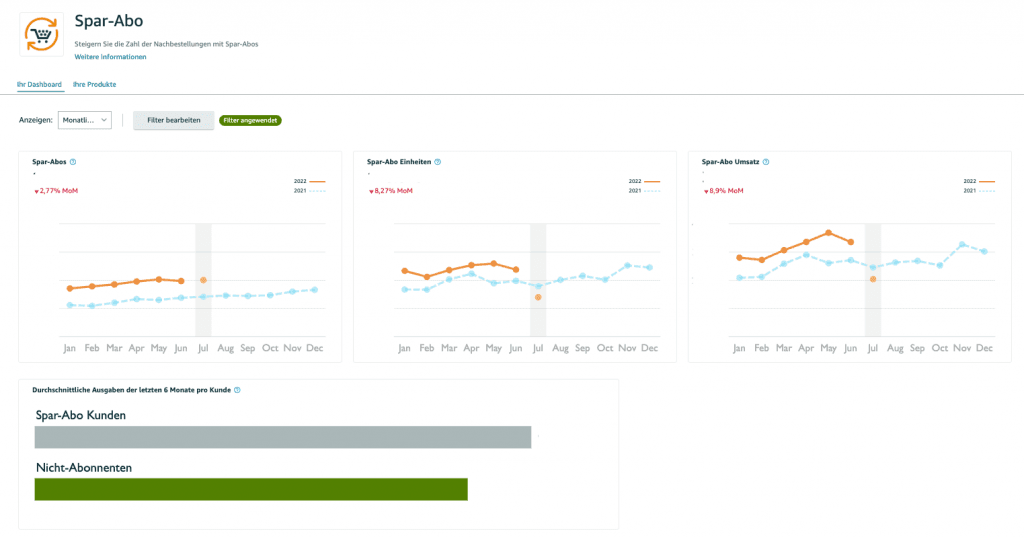This screenshot has height=537, width=1024.
Task: Click help icon beside Spar-Abo Umsatz title
Action: click(766, 161)
